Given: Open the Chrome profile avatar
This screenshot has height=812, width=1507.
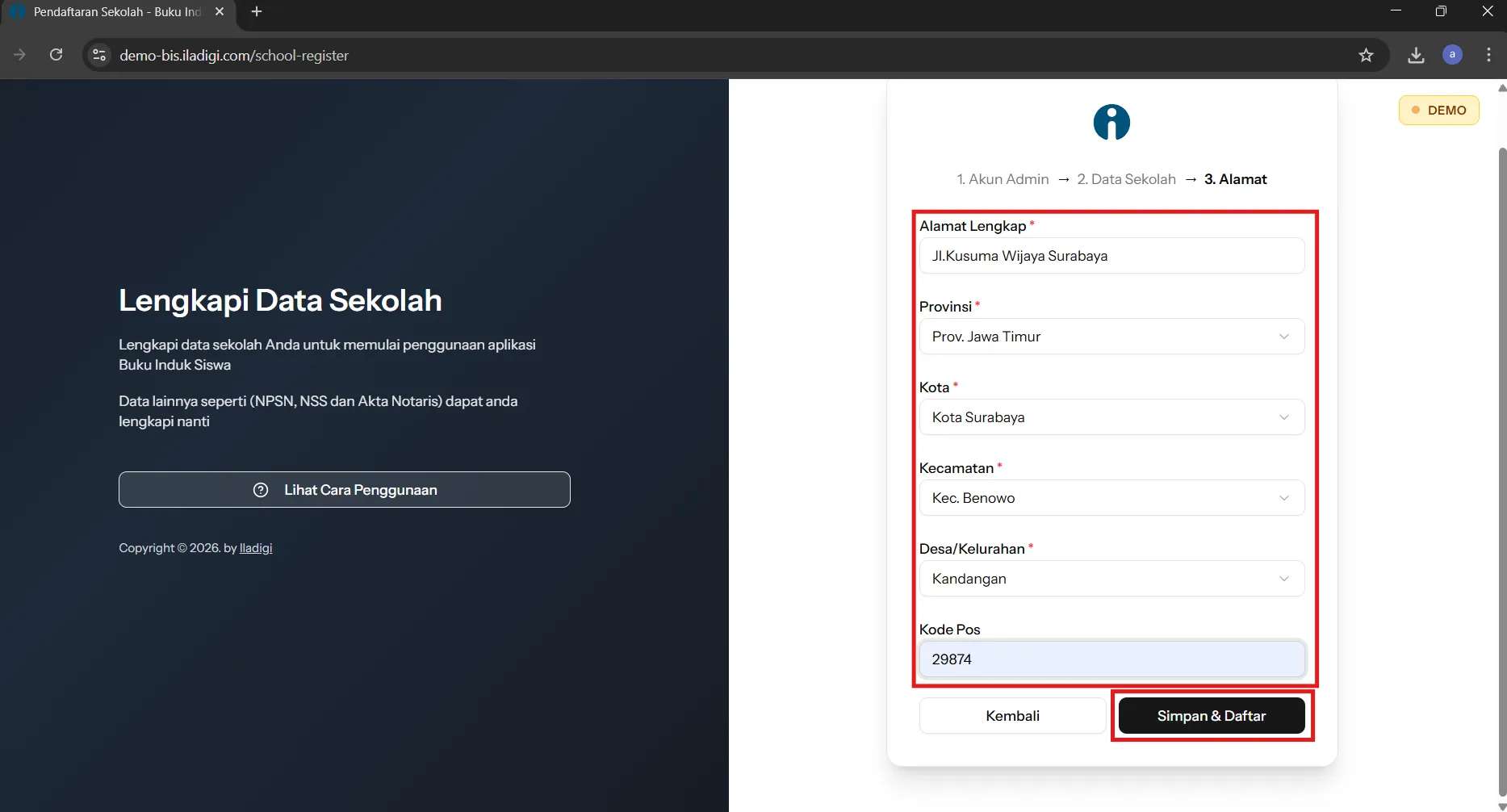Looking at the screenshot, I should point(1452,55).
